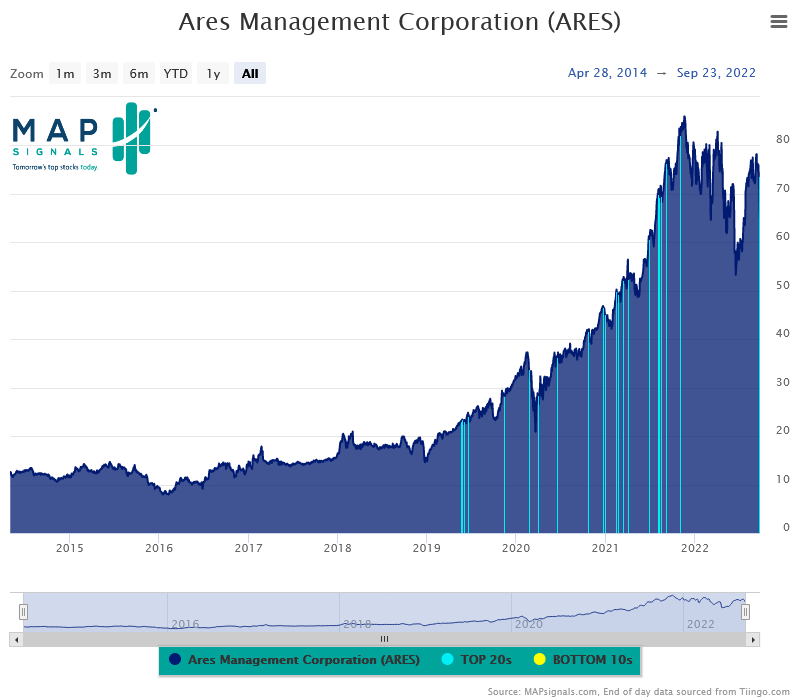Image resolution: width=800 pixels, height=700 pixels.
Task: Toggle the TOP 20s legend series
Action: (477, 660)
